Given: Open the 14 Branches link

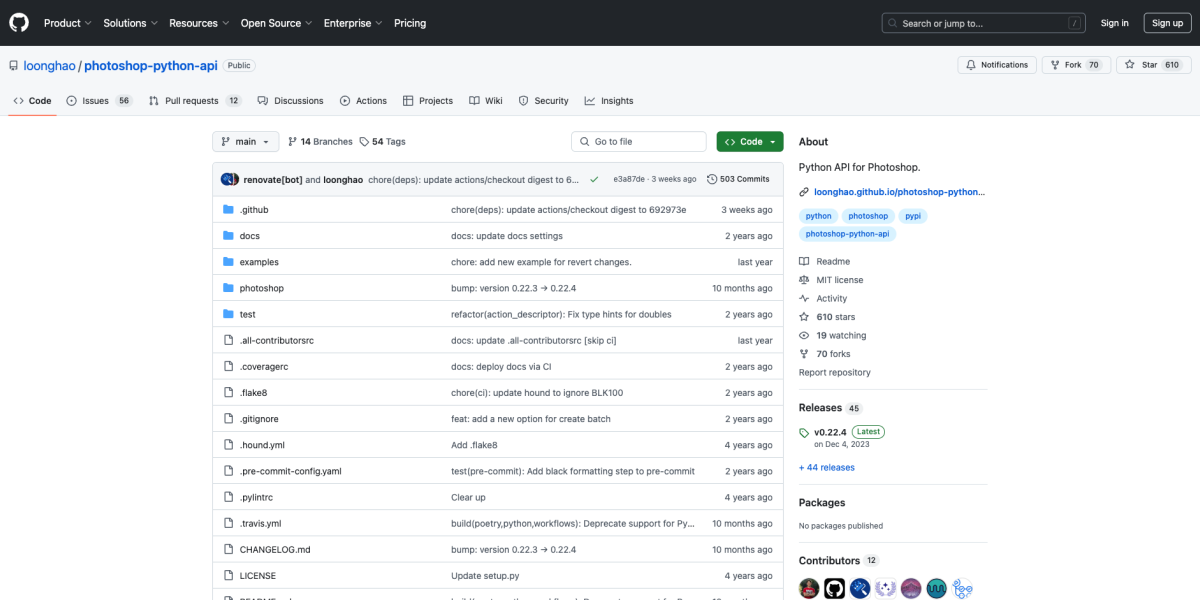Looking at the screenshot, I should click(x=320, y=142).
